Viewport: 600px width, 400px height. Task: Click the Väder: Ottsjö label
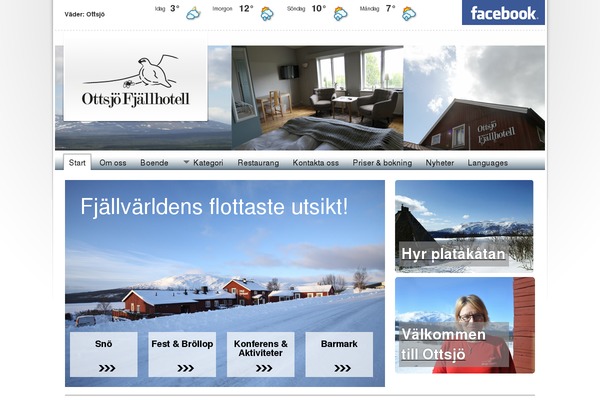[85, 15]
